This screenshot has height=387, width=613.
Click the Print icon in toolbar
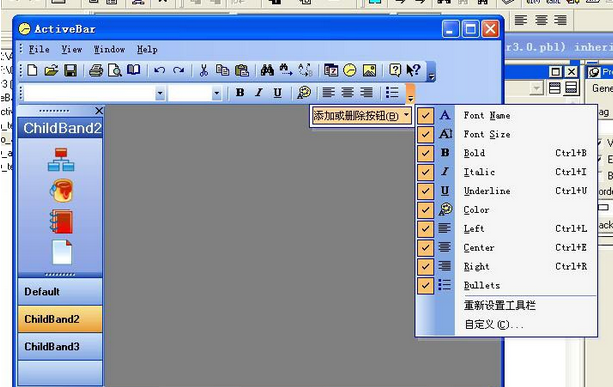coord(96,71)
